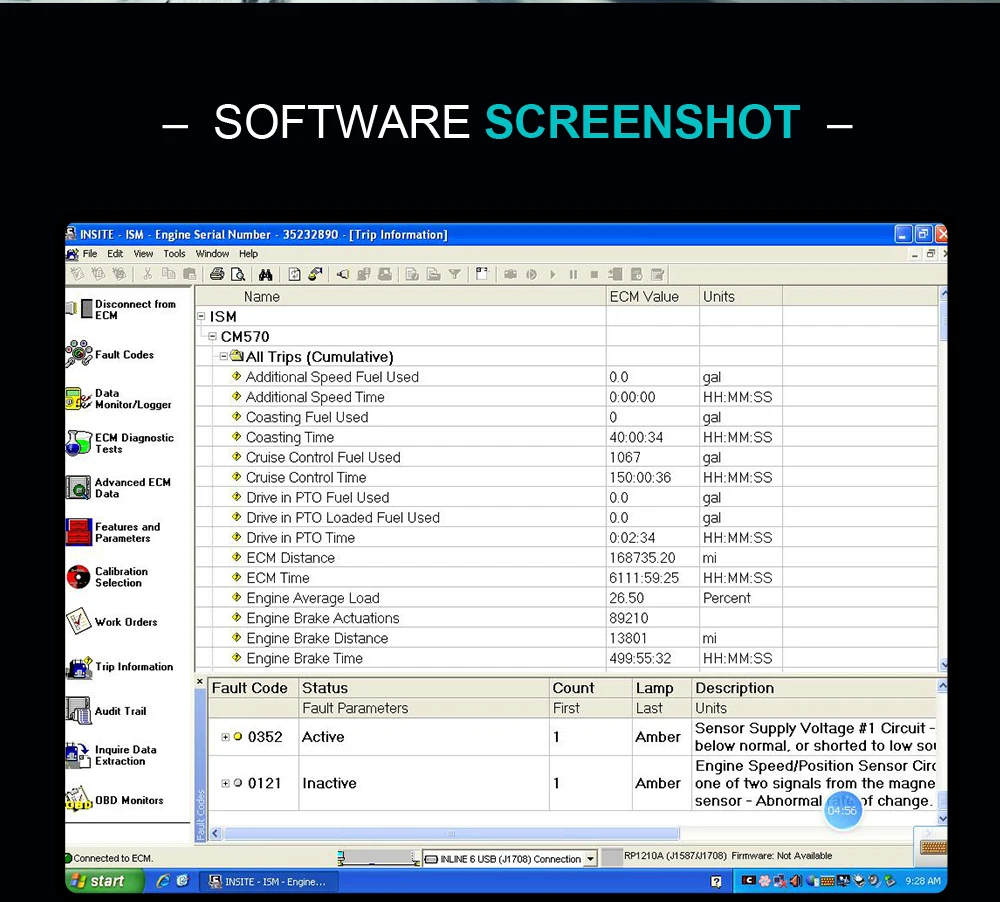Open the Edit menu
The image size is (1000, 902).
[115, 253]
